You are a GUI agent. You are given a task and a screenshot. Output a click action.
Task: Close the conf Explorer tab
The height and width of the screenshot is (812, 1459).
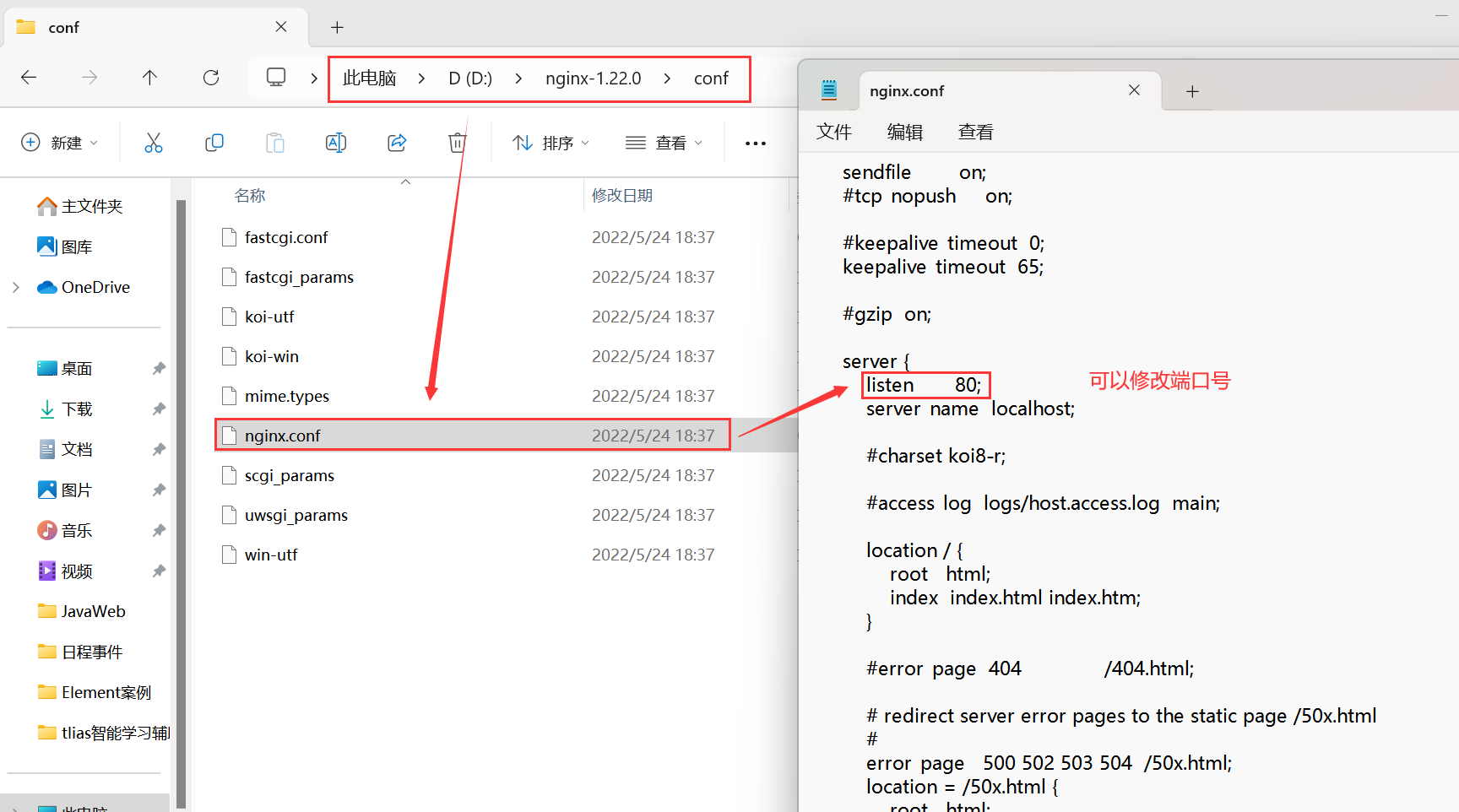pos(281,27)
